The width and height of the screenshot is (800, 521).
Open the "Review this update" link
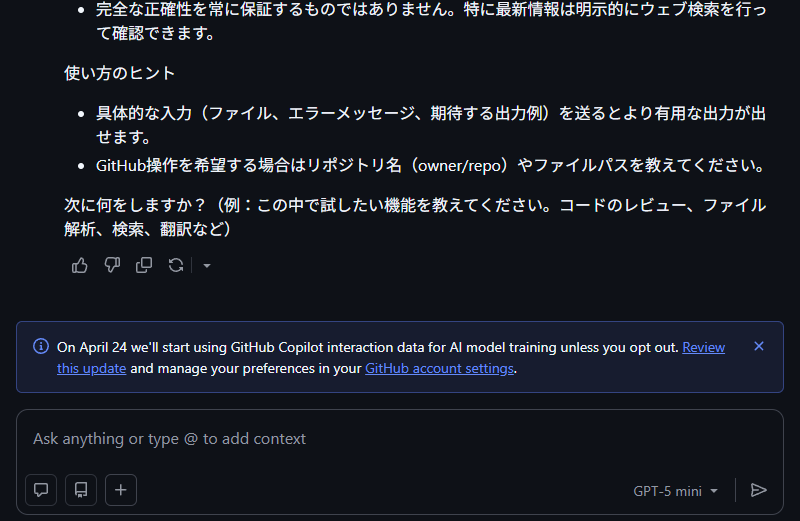coord(704,348)
